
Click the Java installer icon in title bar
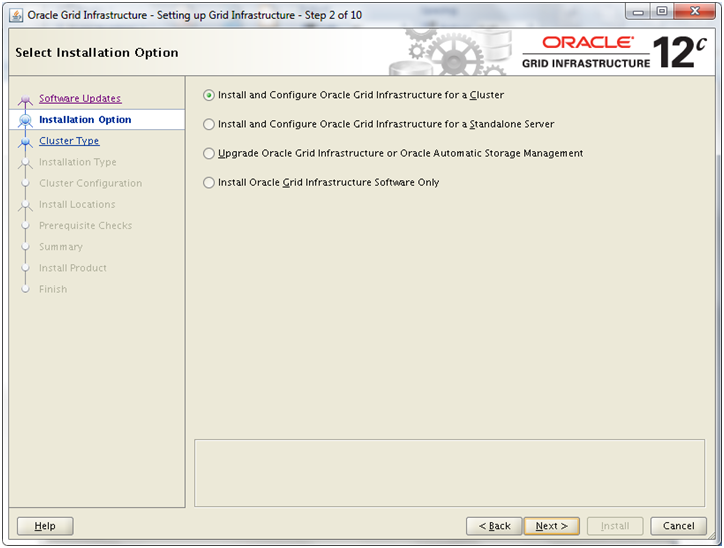click(x=16, y=15)
